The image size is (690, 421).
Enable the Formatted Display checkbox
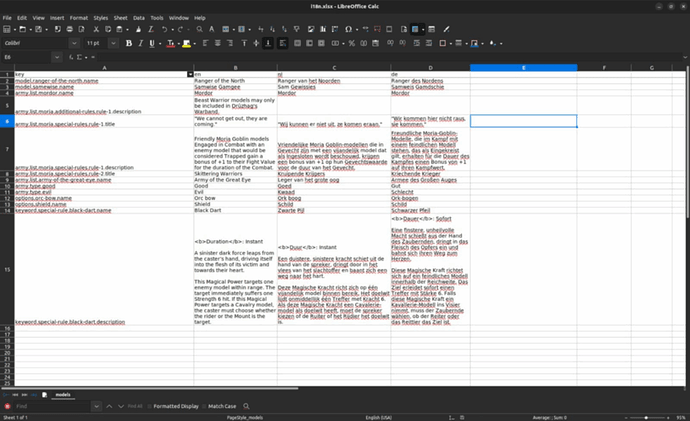pyautogui.click(x=149, y=406)
